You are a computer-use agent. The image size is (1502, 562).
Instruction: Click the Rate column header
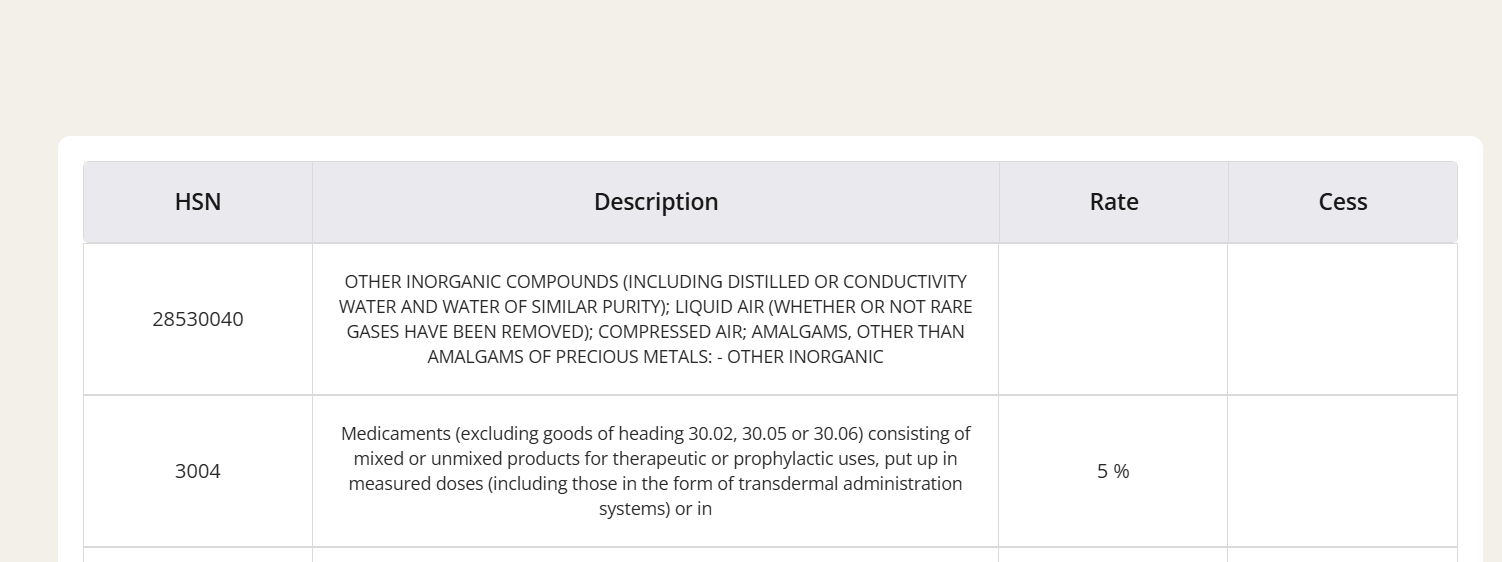(1114, 202)
